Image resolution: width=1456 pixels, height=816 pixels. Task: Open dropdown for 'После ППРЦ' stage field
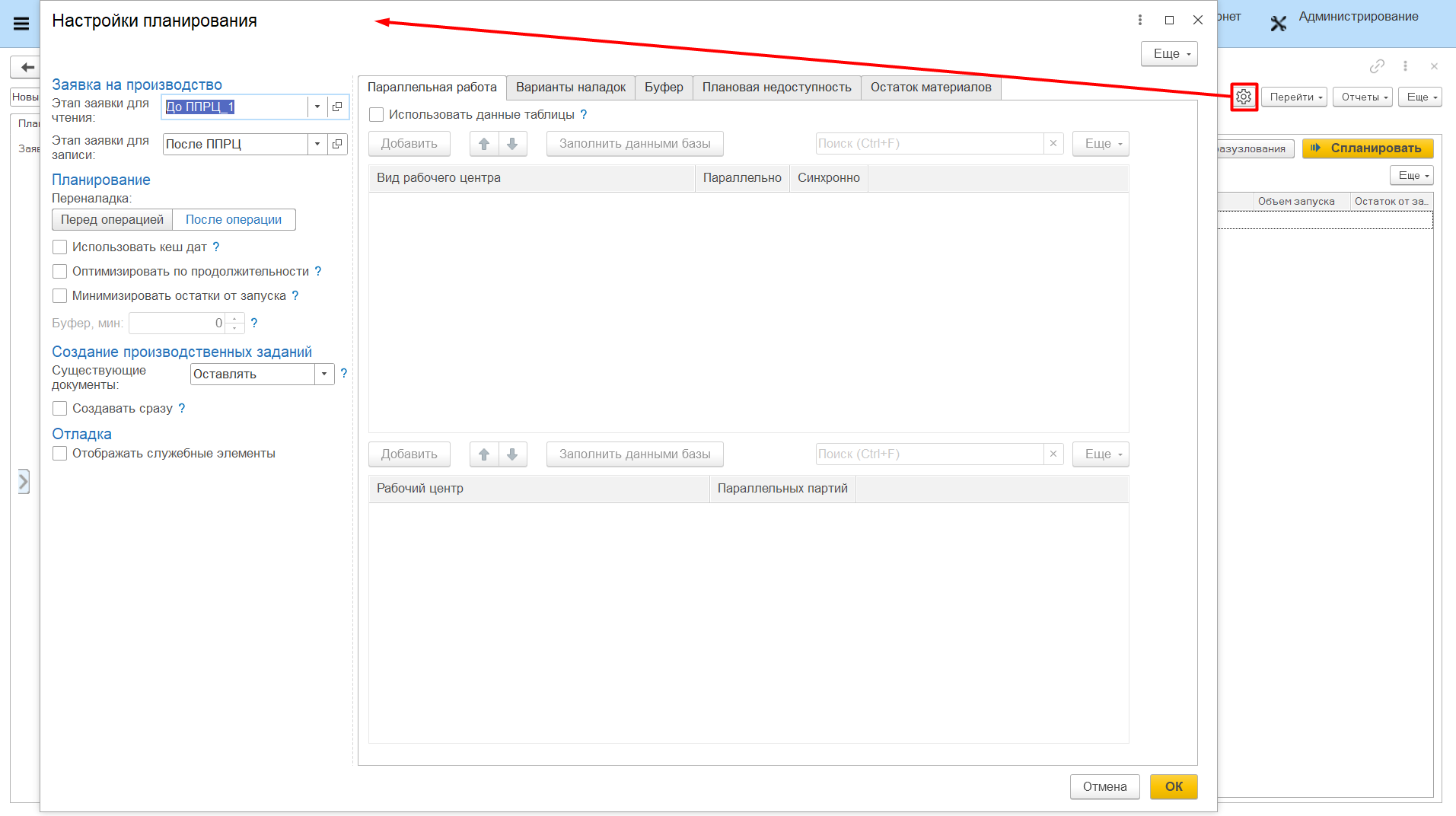(317, 144)
